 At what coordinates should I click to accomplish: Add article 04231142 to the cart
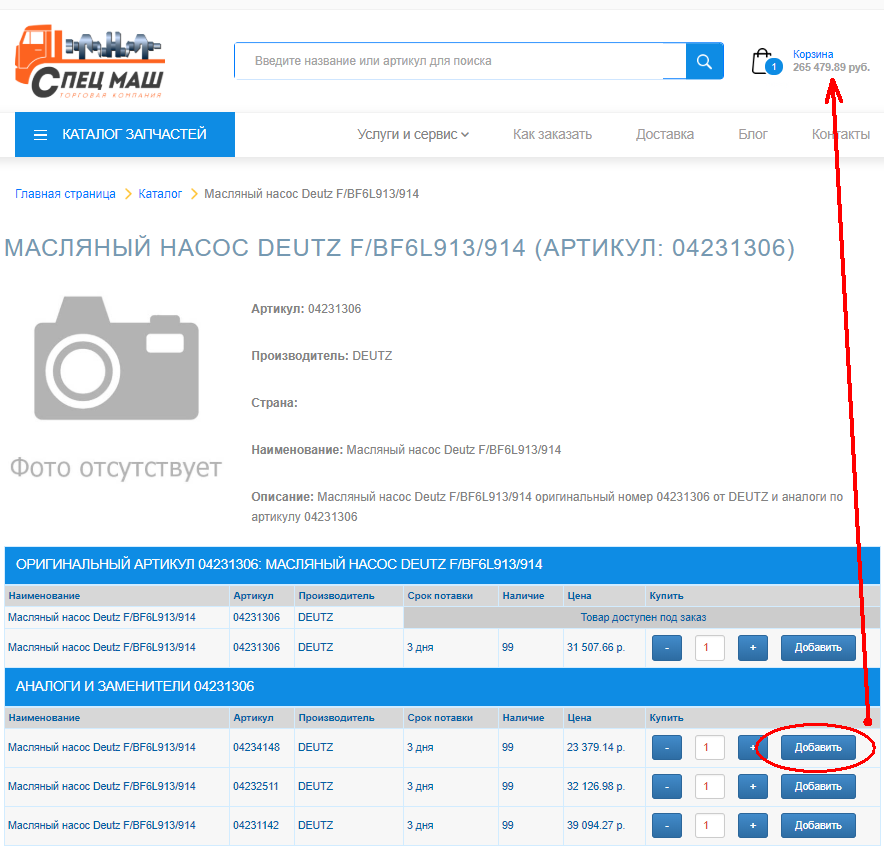click(818, 825)
